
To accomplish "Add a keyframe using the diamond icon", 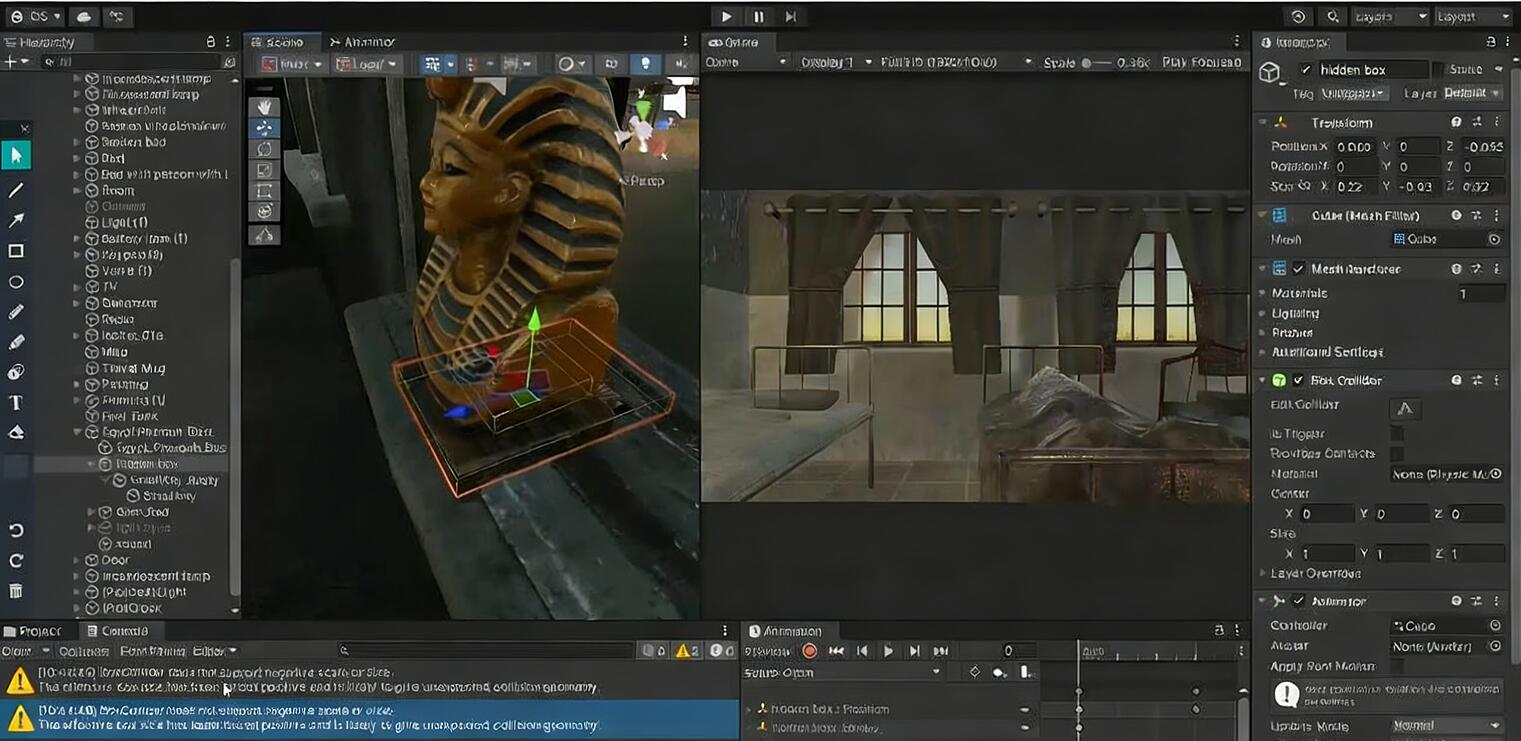I will pyautogui.click(x=976, y=671).
